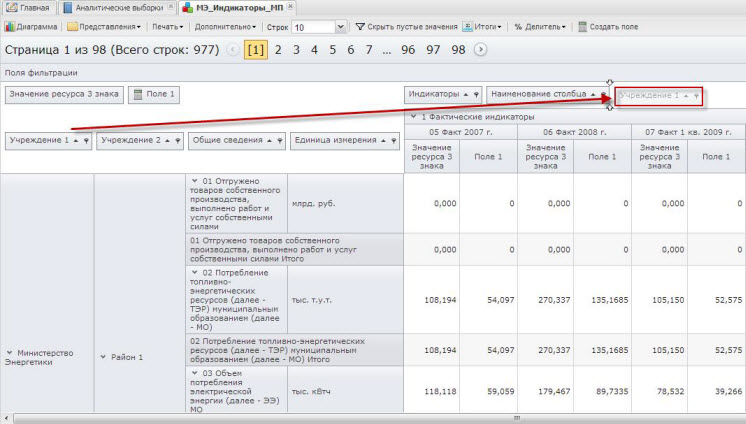Click the scrollbar left arrow
The height and width of the screenshot is (424, 746).
[x=6, y=419]
